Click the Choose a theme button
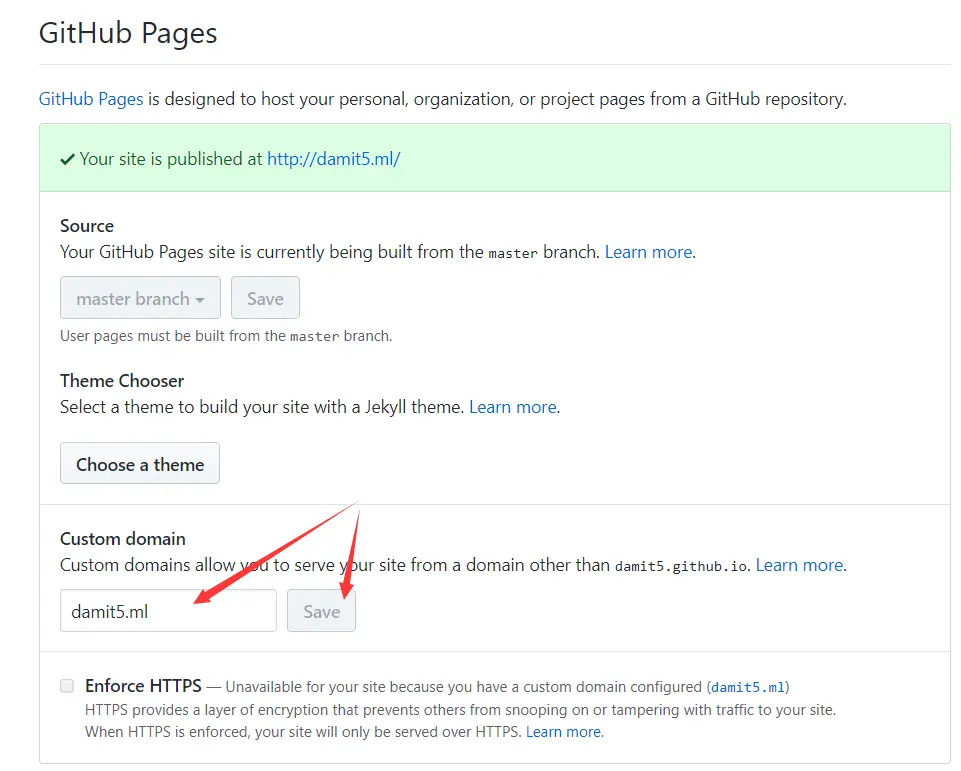 140,464
